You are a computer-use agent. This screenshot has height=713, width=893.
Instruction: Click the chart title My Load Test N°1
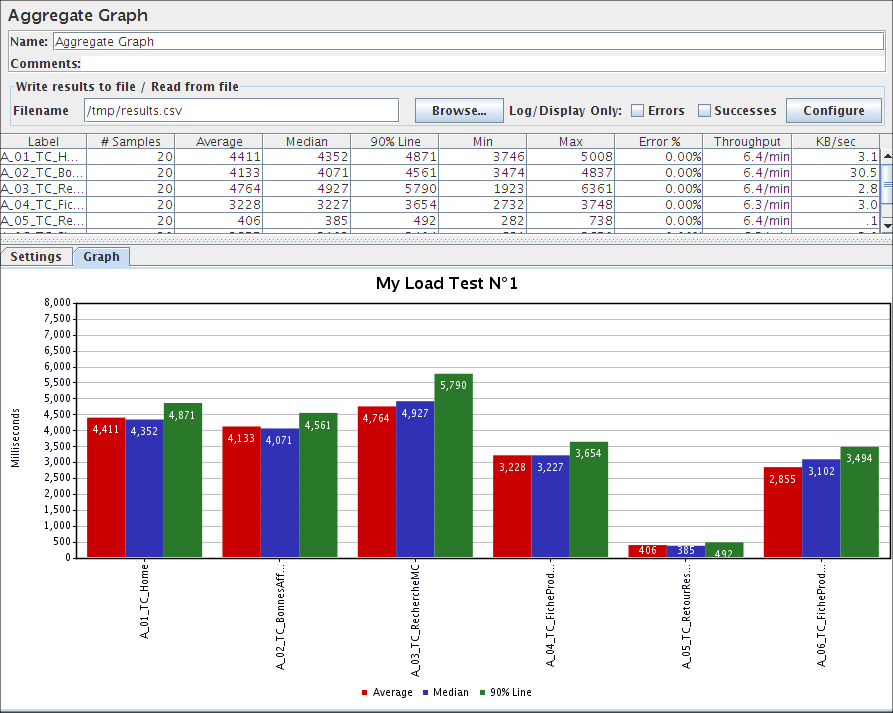[446, 283]
